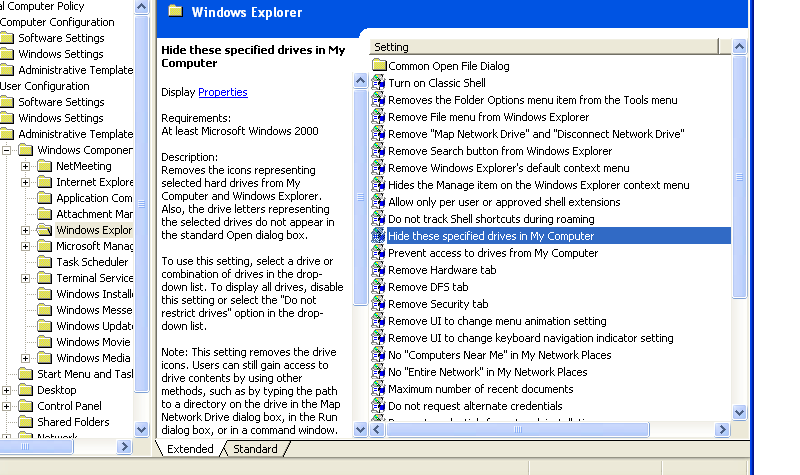The width and height of the screenshot is (800, 475).
Task: Click tree pane scroll down arrow
Action: click(x=141, y=430)
